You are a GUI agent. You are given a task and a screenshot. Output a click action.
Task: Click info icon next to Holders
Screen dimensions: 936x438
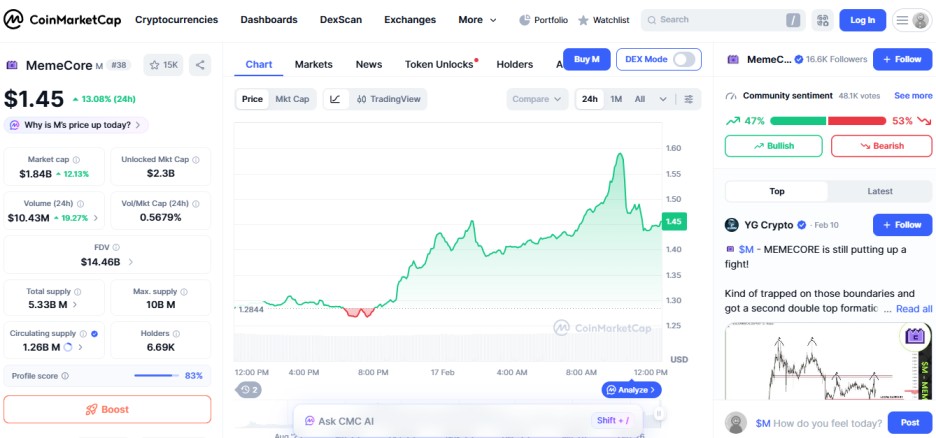pos(176,334)
